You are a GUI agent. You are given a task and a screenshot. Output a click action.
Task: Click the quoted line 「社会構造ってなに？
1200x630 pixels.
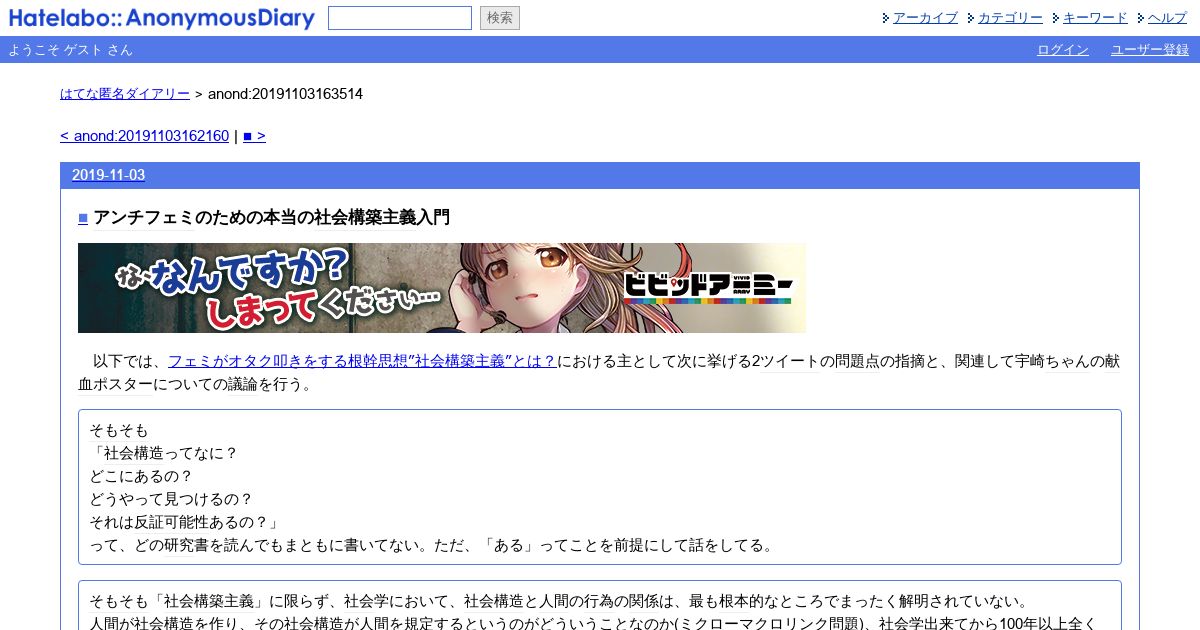(163, 453)
